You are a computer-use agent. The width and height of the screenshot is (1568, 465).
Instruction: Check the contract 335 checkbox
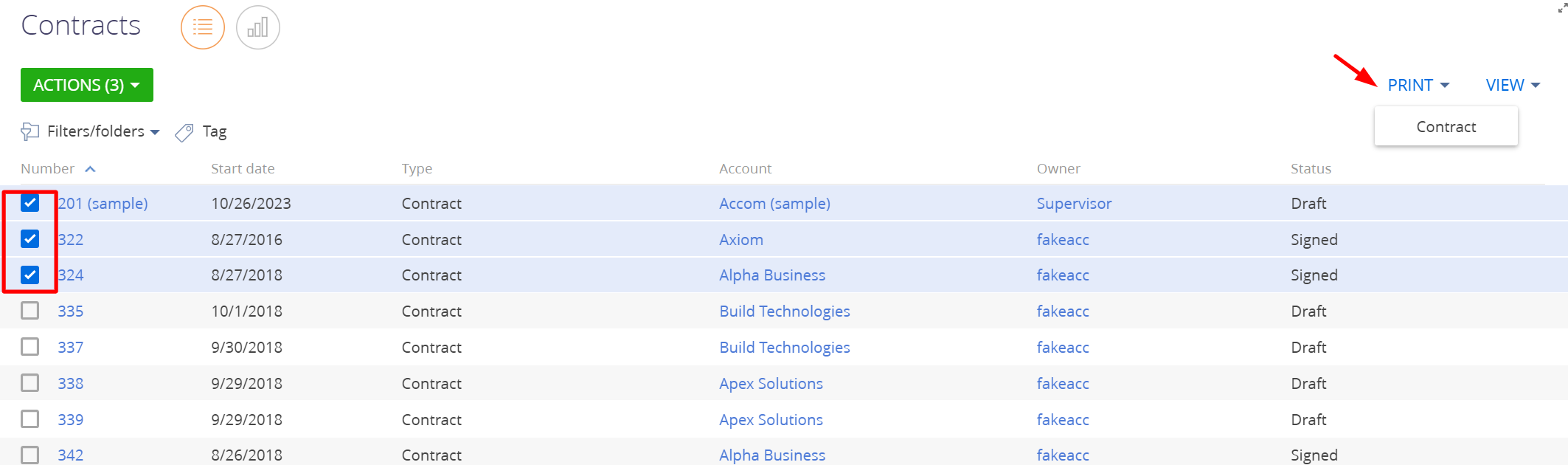tap(30, 311)
